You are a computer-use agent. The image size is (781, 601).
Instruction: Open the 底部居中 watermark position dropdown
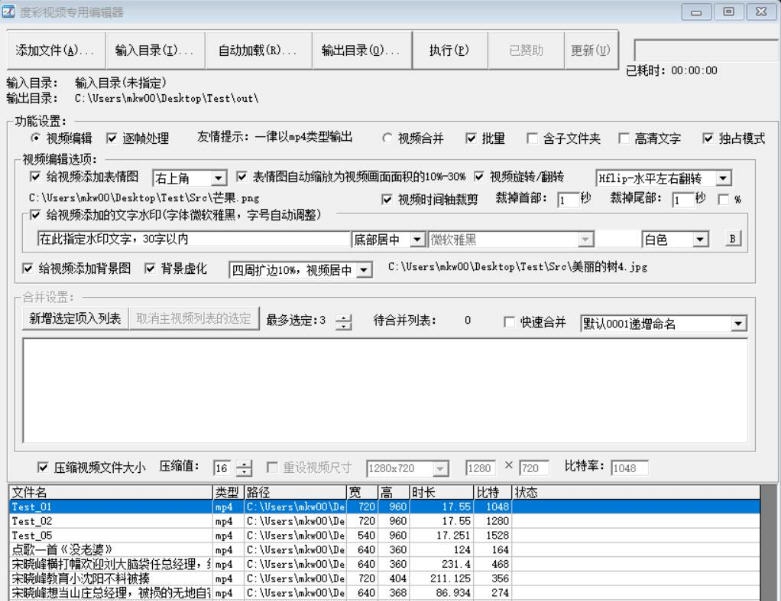[x=388, y=240]
